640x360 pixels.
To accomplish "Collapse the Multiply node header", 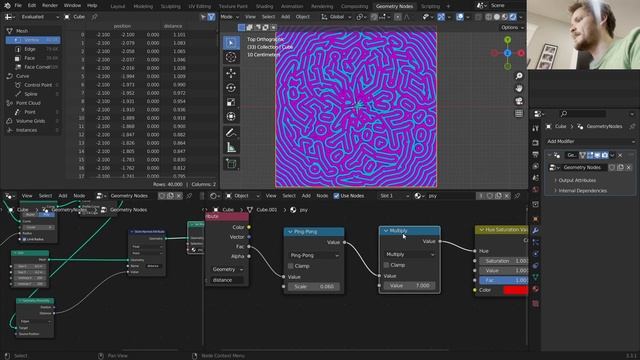I will click(x=386, y=231).
